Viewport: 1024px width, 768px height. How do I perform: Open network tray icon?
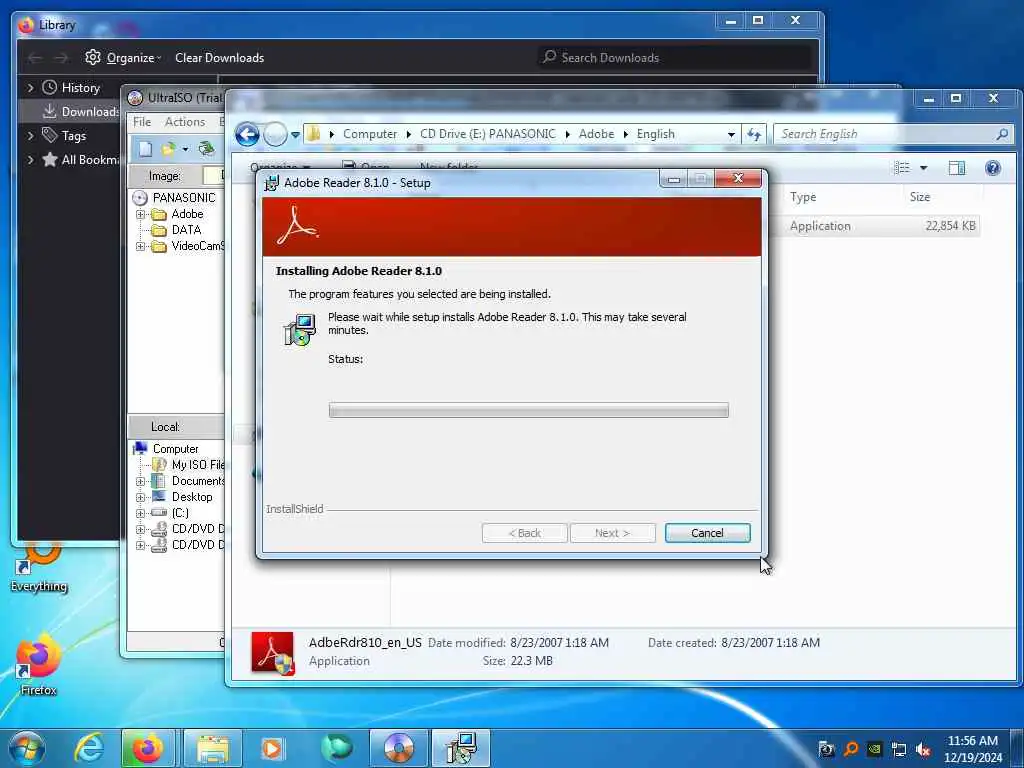[899, 750]
